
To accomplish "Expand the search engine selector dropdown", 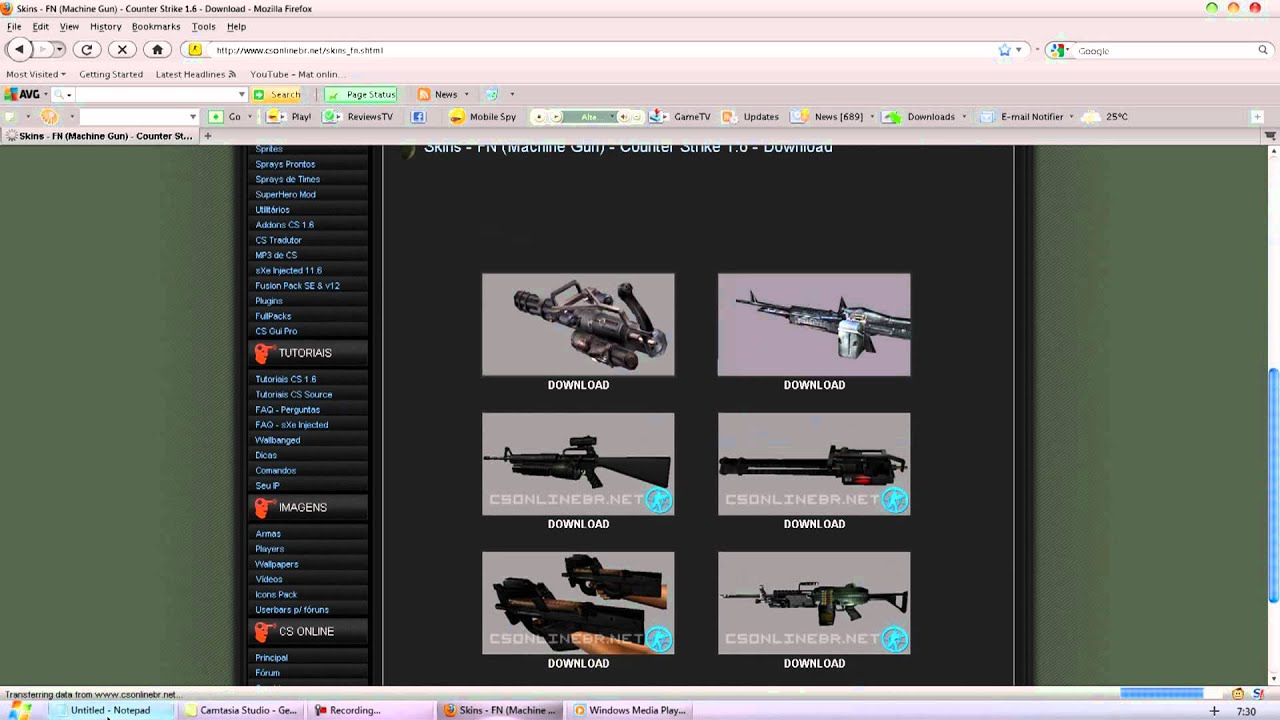I will click(1069, 50).
